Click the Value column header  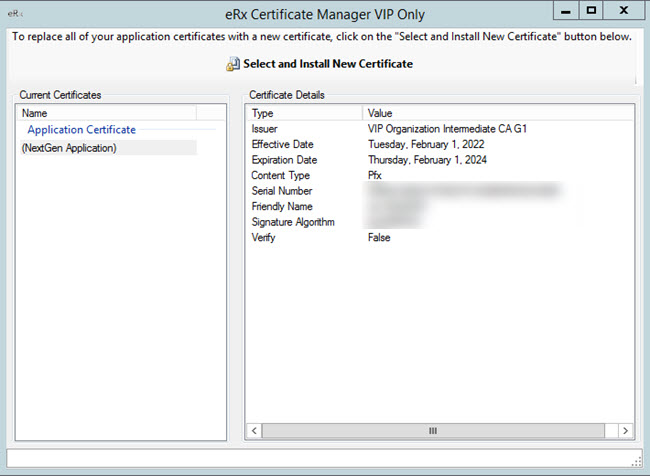[498, 113]
